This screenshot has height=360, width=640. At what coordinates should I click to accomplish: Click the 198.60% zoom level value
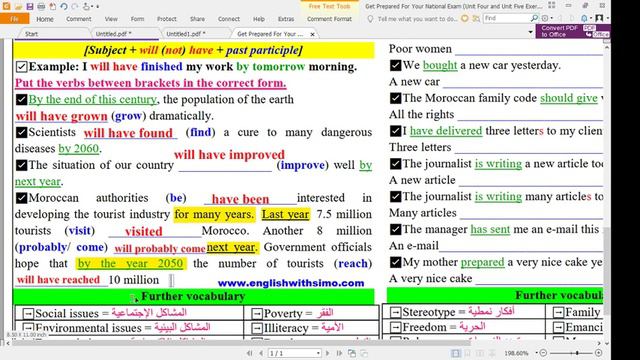pyautogui.click(x=516, y=353)
